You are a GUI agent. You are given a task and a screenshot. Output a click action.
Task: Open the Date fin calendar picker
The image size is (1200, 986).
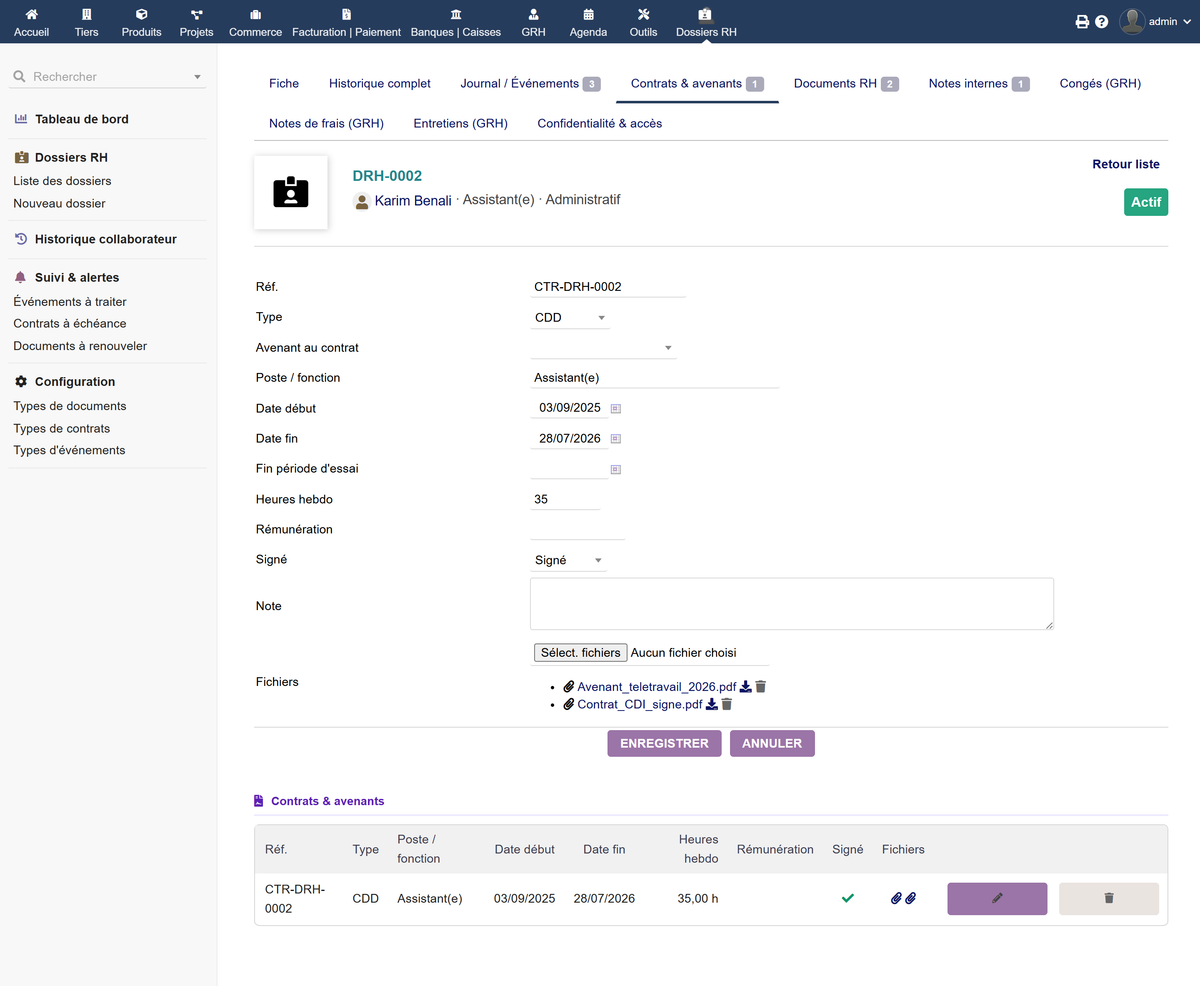(616, 439)
